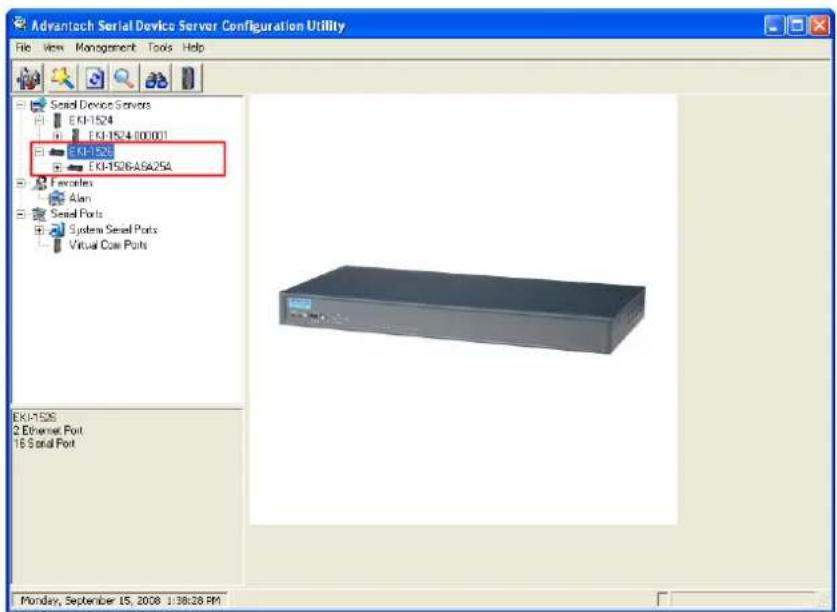Click the star wand toolbar icon
The width and height of the screenshot is (837, 612).
tap(63, 79)
